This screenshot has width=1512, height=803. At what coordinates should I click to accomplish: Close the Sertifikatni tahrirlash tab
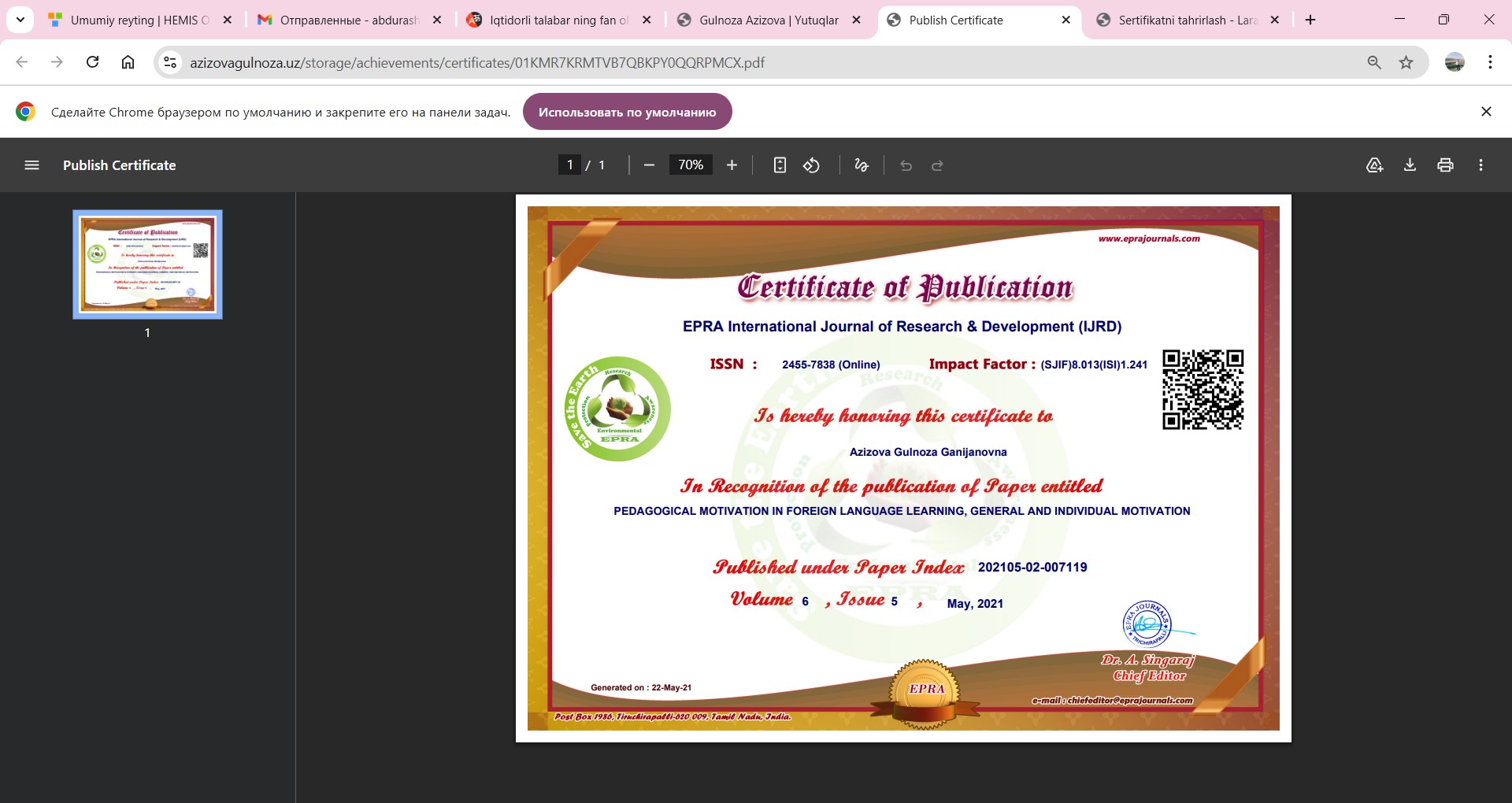(1275, 20)
